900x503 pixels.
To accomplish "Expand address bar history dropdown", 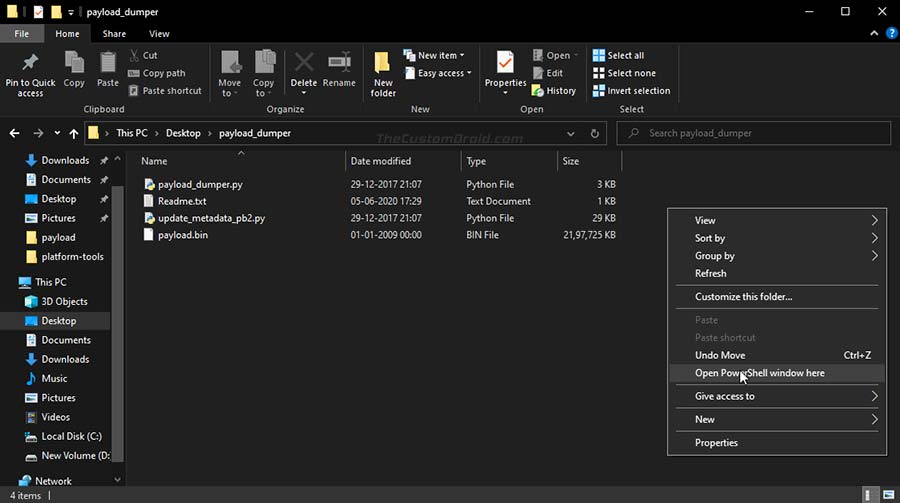I will pos(571,133).
